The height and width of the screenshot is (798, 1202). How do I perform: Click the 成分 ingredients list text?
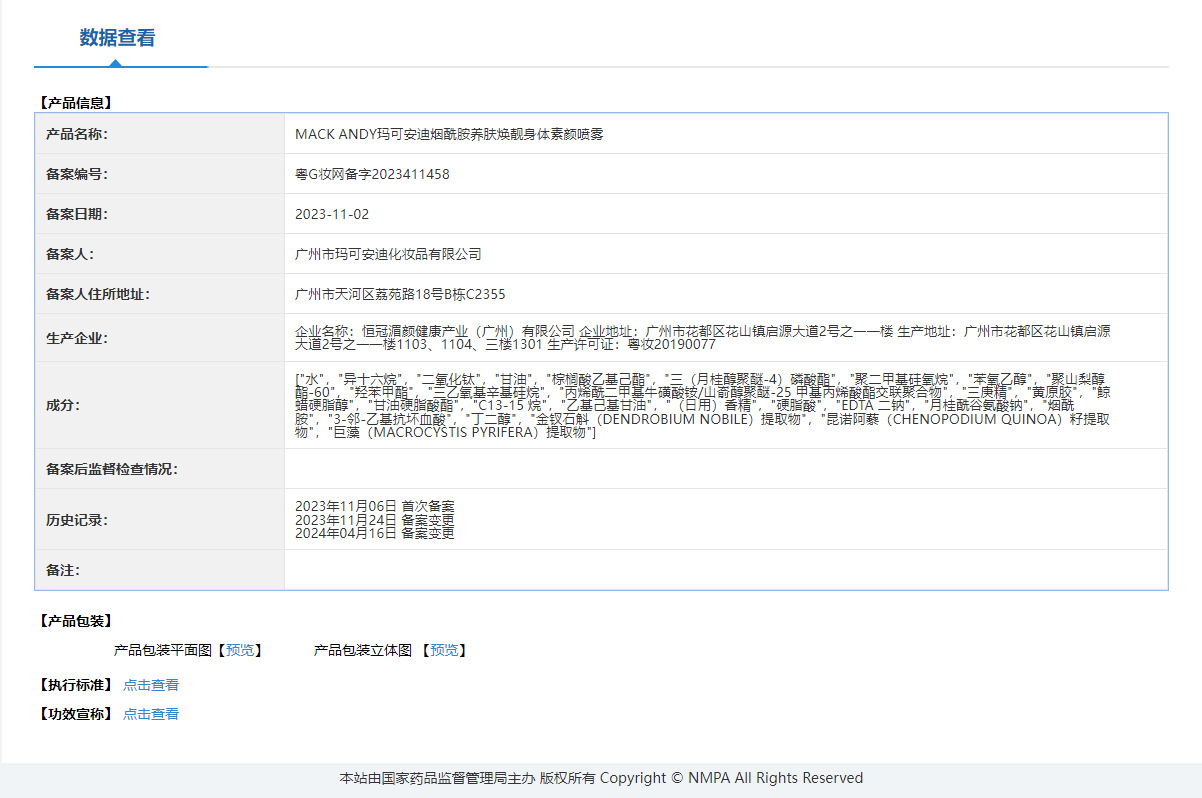(x=704, y=405)
